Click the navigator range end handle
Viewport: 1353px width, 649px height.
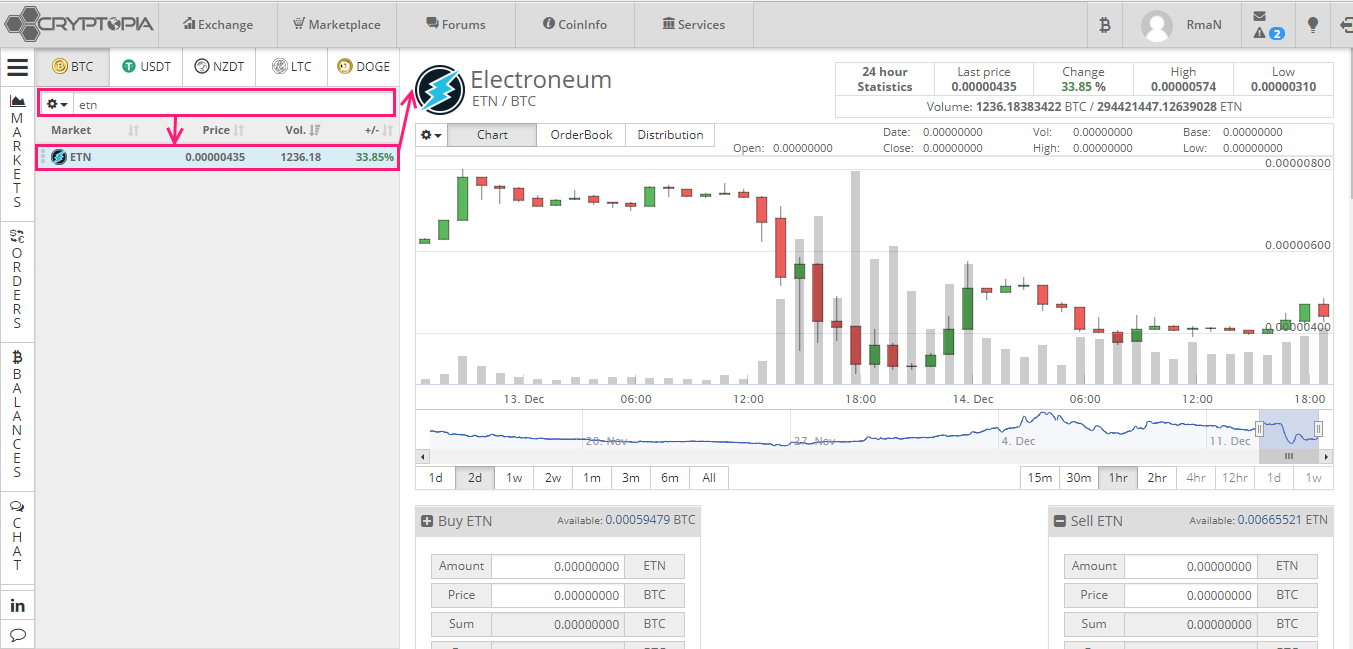1319,429
